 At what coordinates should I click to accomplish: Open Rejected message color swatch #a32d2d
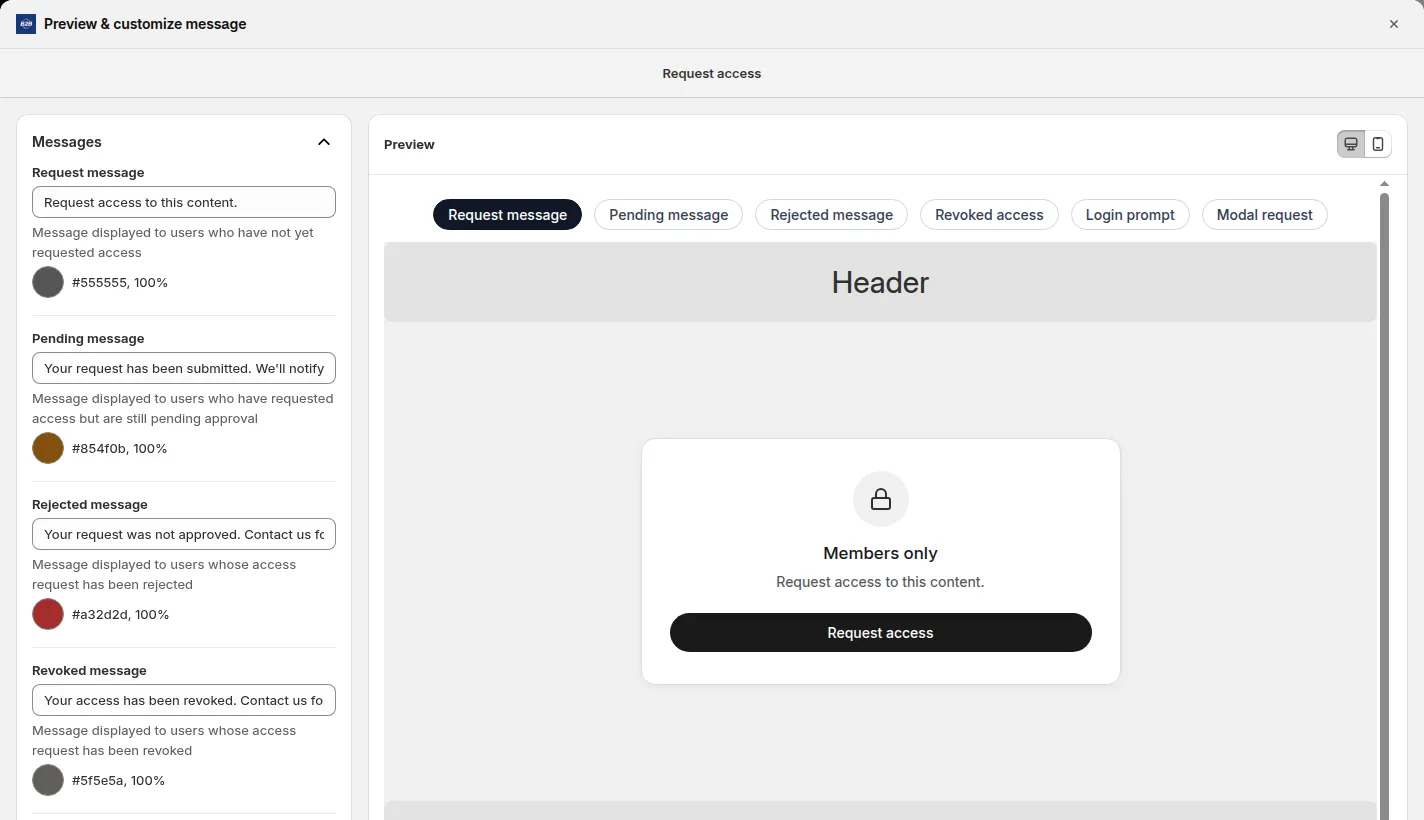tap(48, 614)
